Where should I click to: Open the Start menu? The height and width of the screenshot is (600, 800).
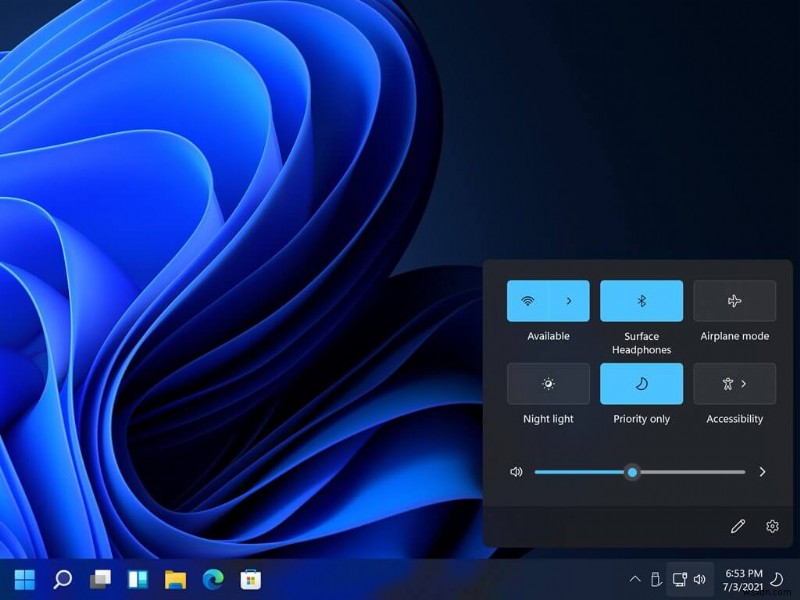pos(24,579)
